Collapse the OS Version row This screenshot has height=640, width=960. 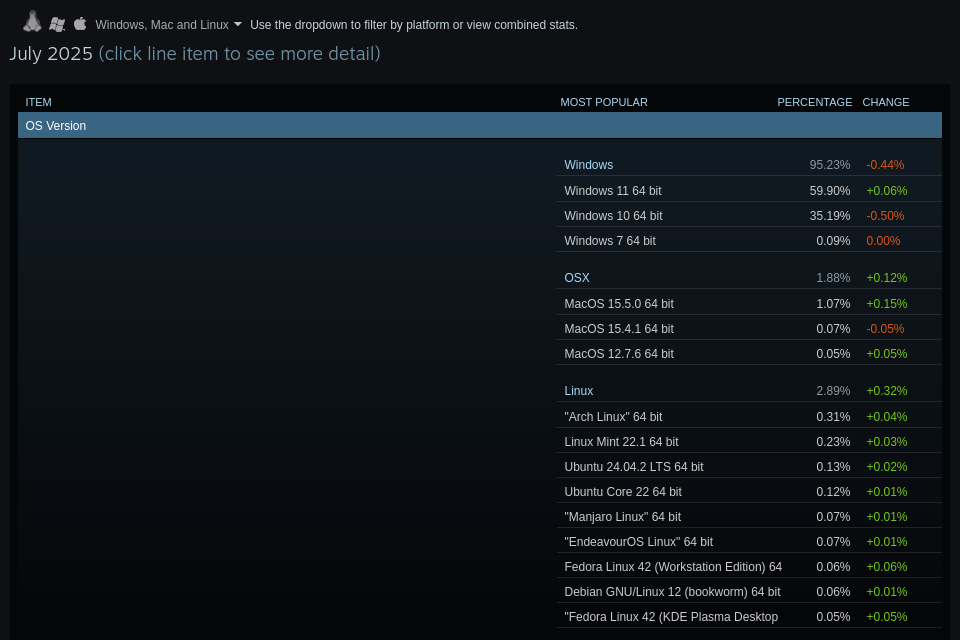[x=479, y=126]
